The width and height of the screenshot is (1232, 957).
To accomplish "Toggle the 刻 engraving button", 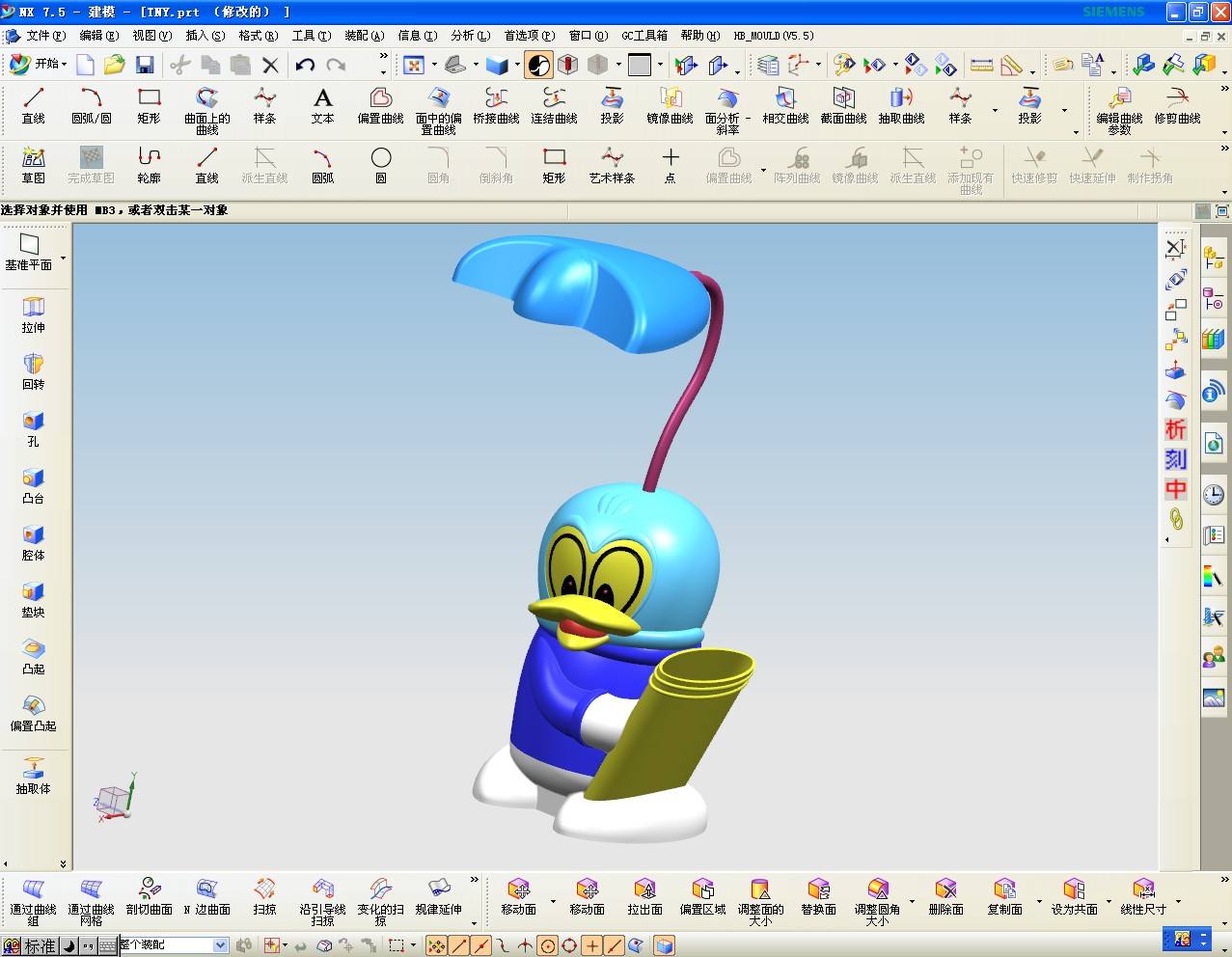I will point(1175,459).
